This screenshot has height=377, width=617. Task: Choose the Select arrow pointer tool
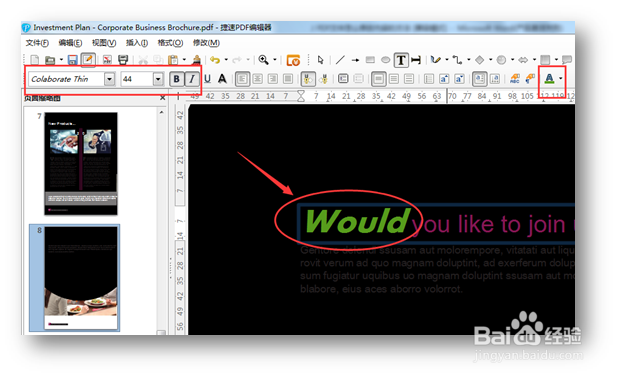tap(320, 60)
